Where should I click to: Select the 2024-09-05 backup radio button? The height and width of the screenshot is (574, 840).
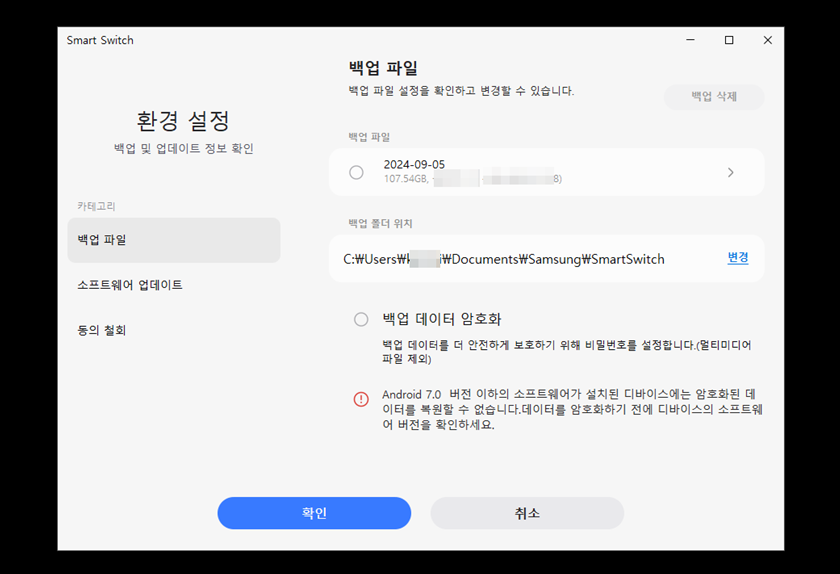(356, 173)
